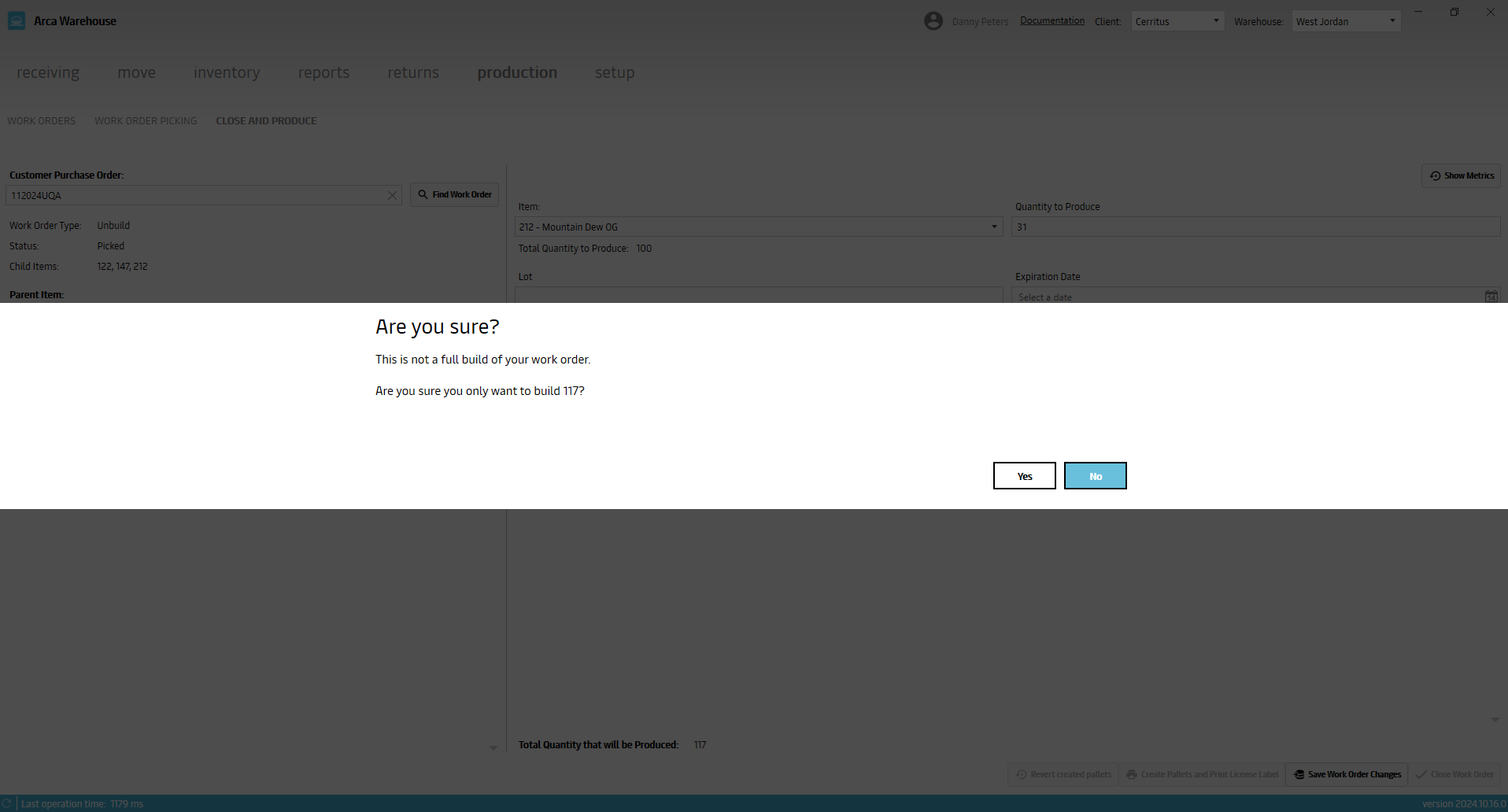
Task: Go to Work Orders tab
Action: coord(42,121)
